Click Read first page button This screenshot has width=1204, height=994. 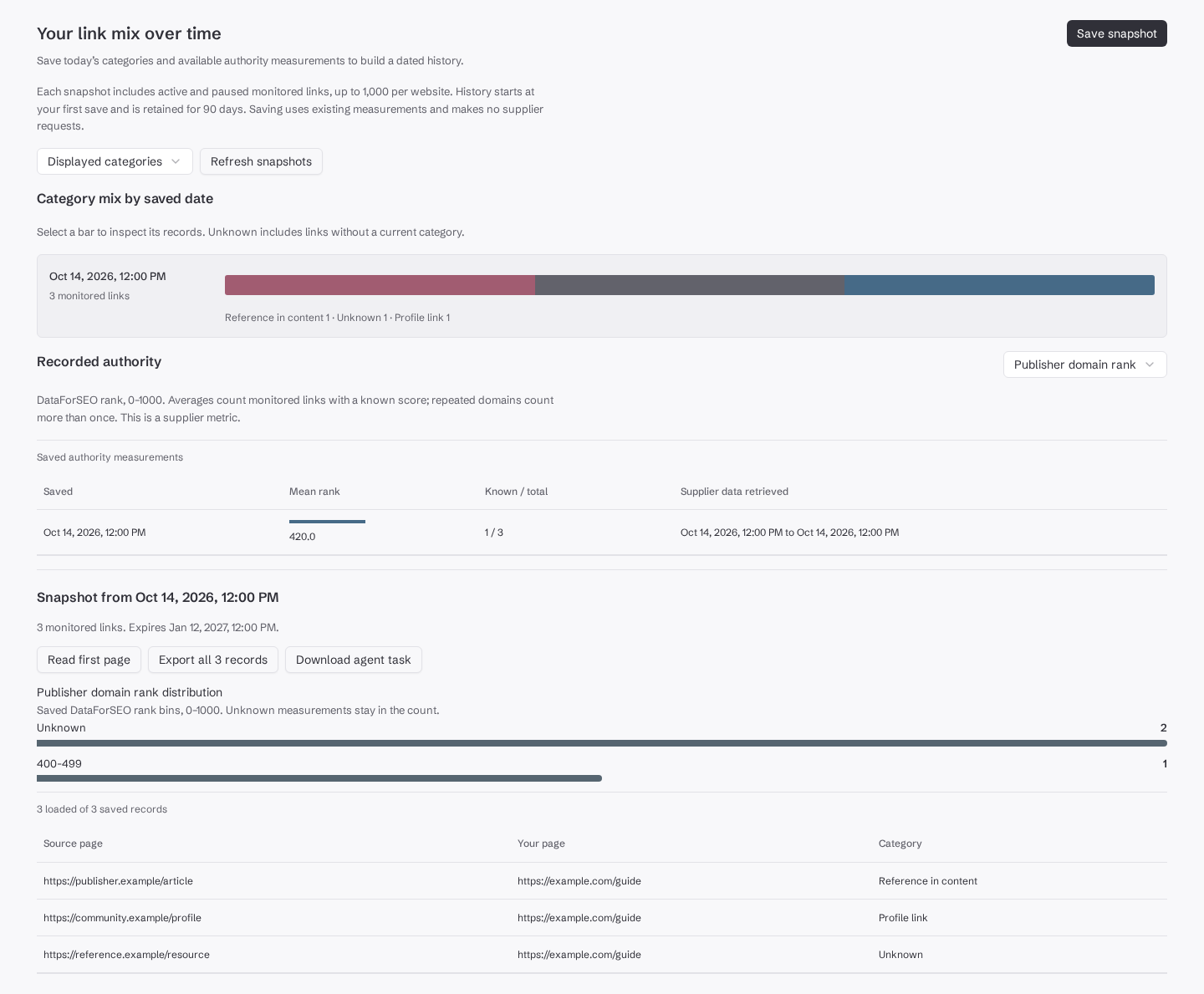[89, 660]
